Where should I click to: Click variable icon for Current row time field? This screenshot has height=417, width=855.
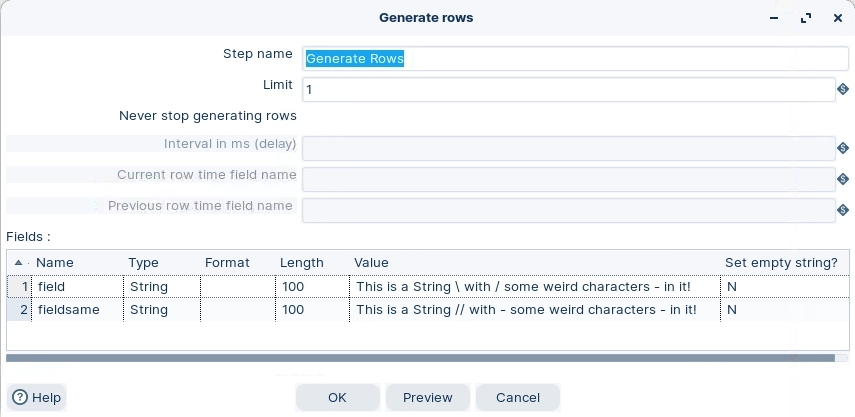coord(843,179)
